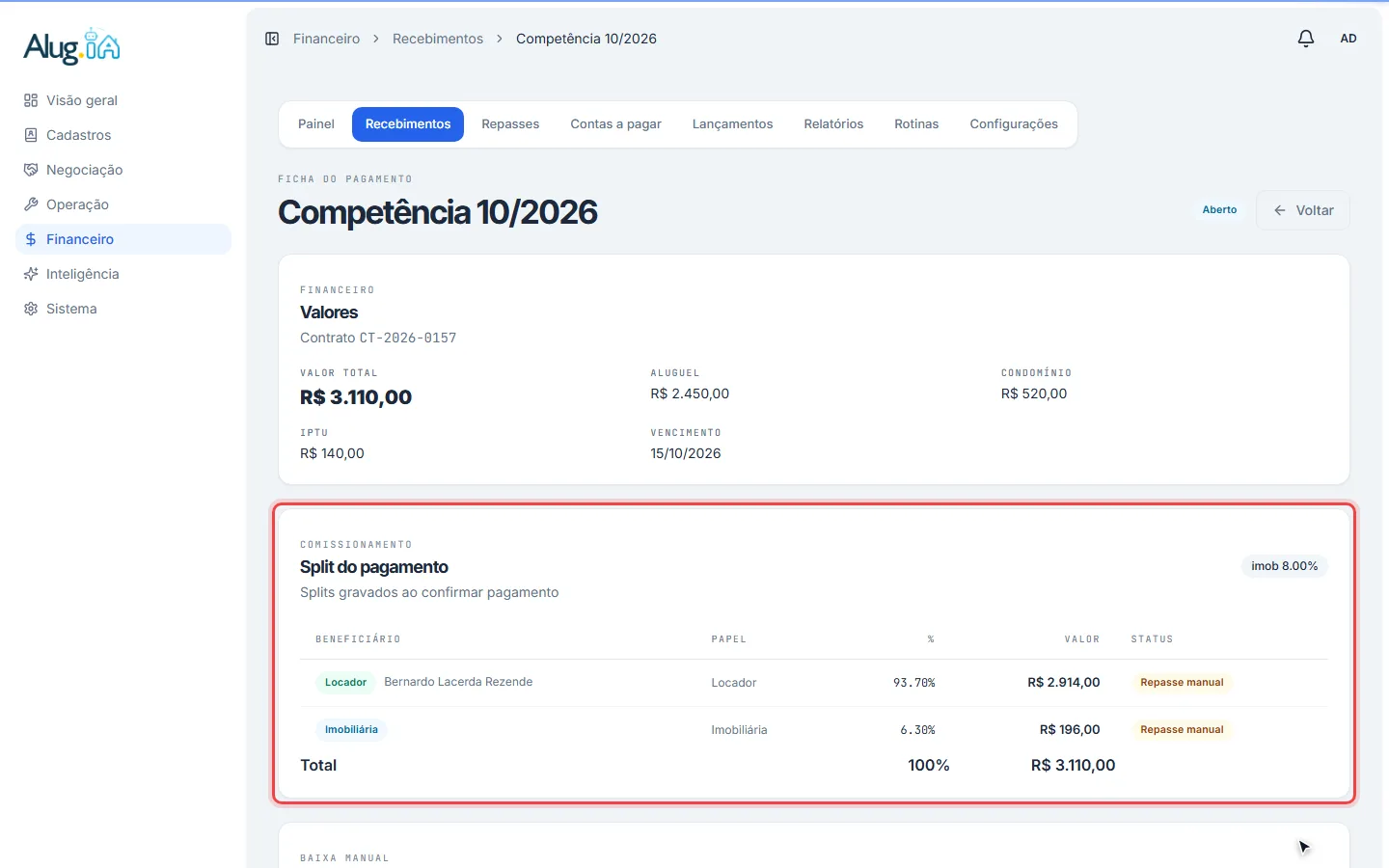The image size is (1389, 868).
Task: Open Visão geral in sidebar
Action: [x=123, y=100]
